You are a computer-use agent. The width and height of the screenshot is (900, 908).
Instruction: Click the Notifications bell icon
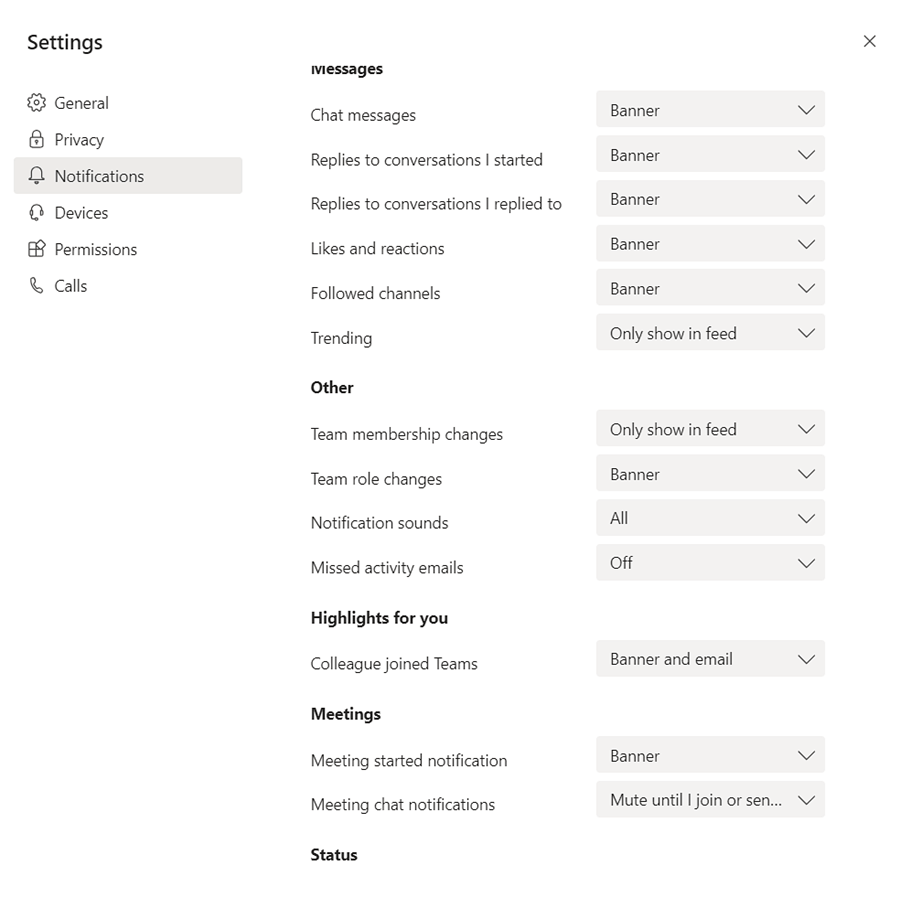coord(36,176)
